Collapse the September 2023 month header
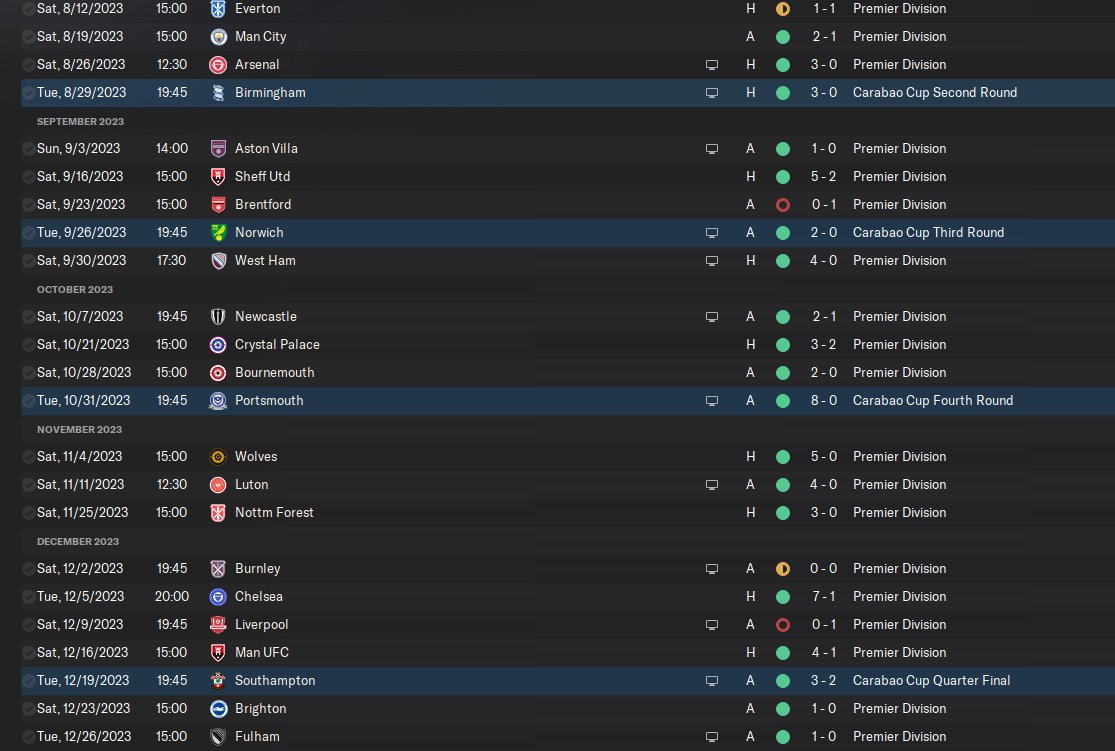The width and height of the screenshot is (1115, 751). (80, 121)
